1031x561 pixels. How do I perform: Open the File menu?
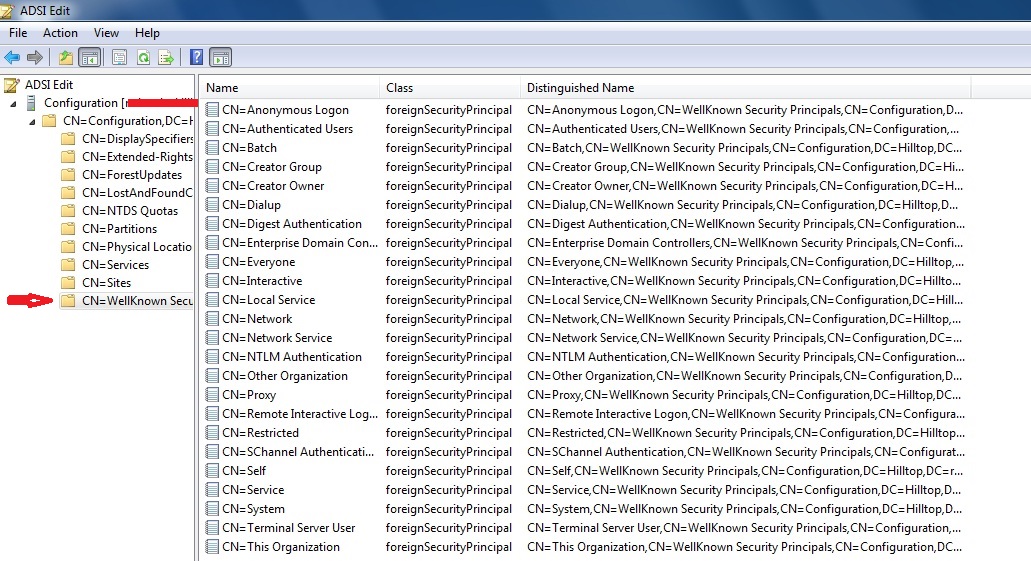pos(18,33)
